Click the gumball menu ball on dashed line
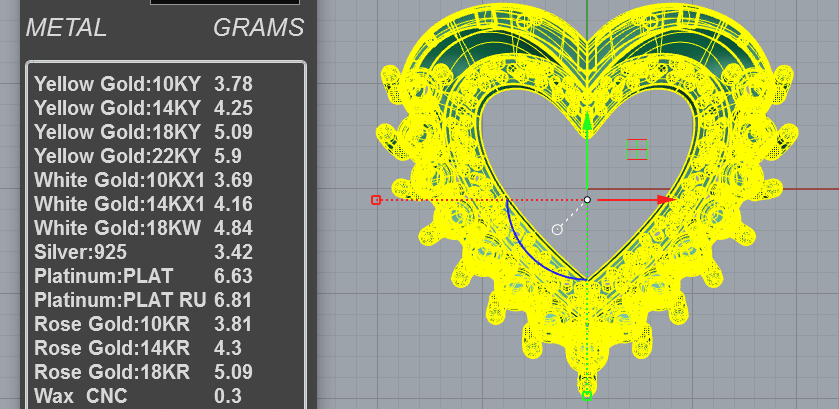Image resolution: width=839 pixels, height=409 pixels. [x=557, y=230]
